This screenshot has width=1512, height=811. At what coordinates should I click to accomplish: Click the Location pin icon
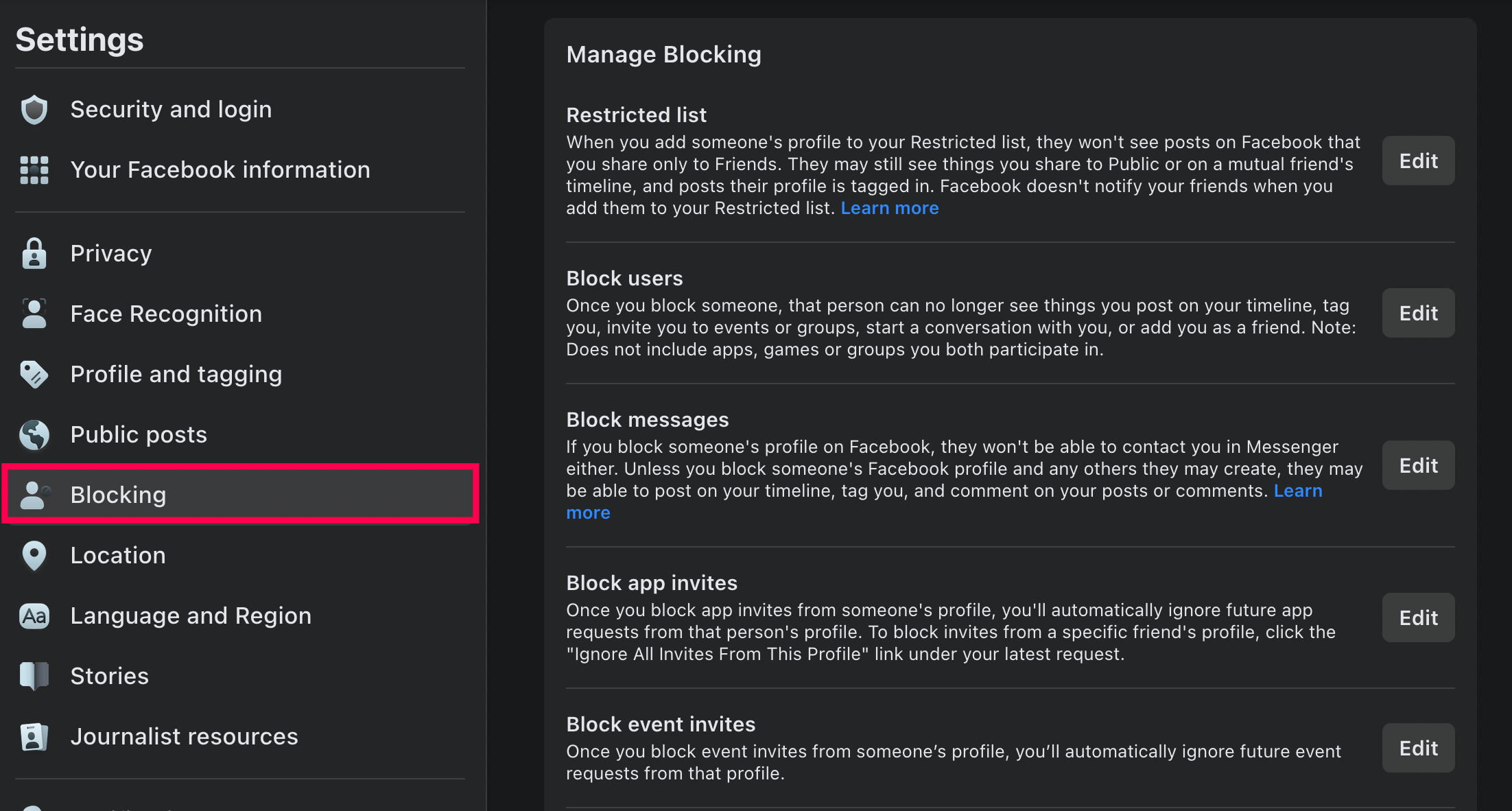point(34,556)
